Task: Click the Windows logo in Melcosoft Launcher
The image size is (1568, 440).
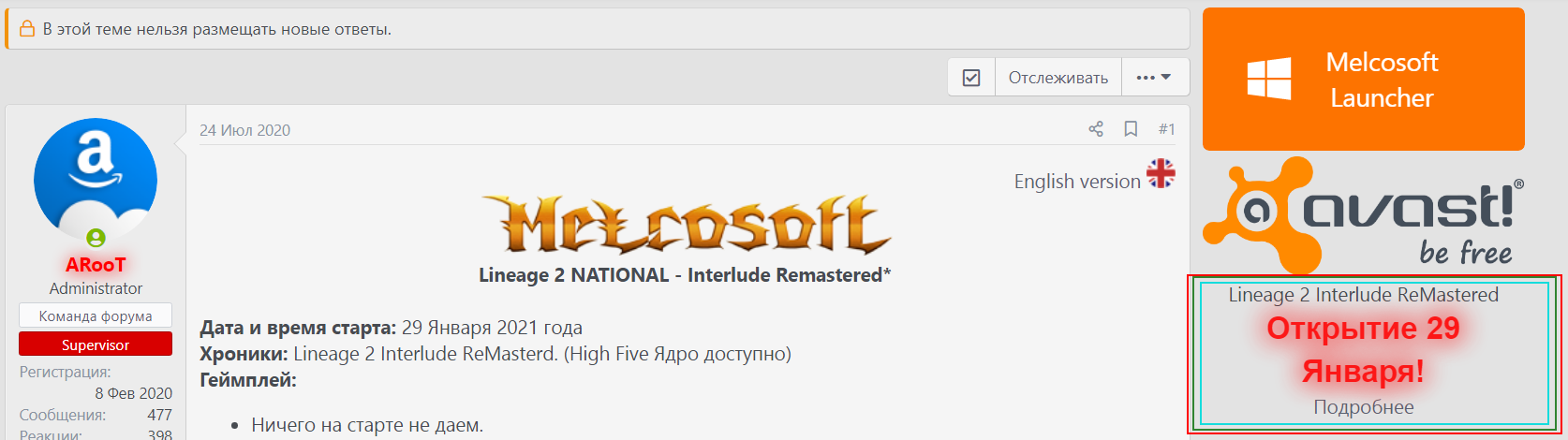Action: click(1269, 79)
